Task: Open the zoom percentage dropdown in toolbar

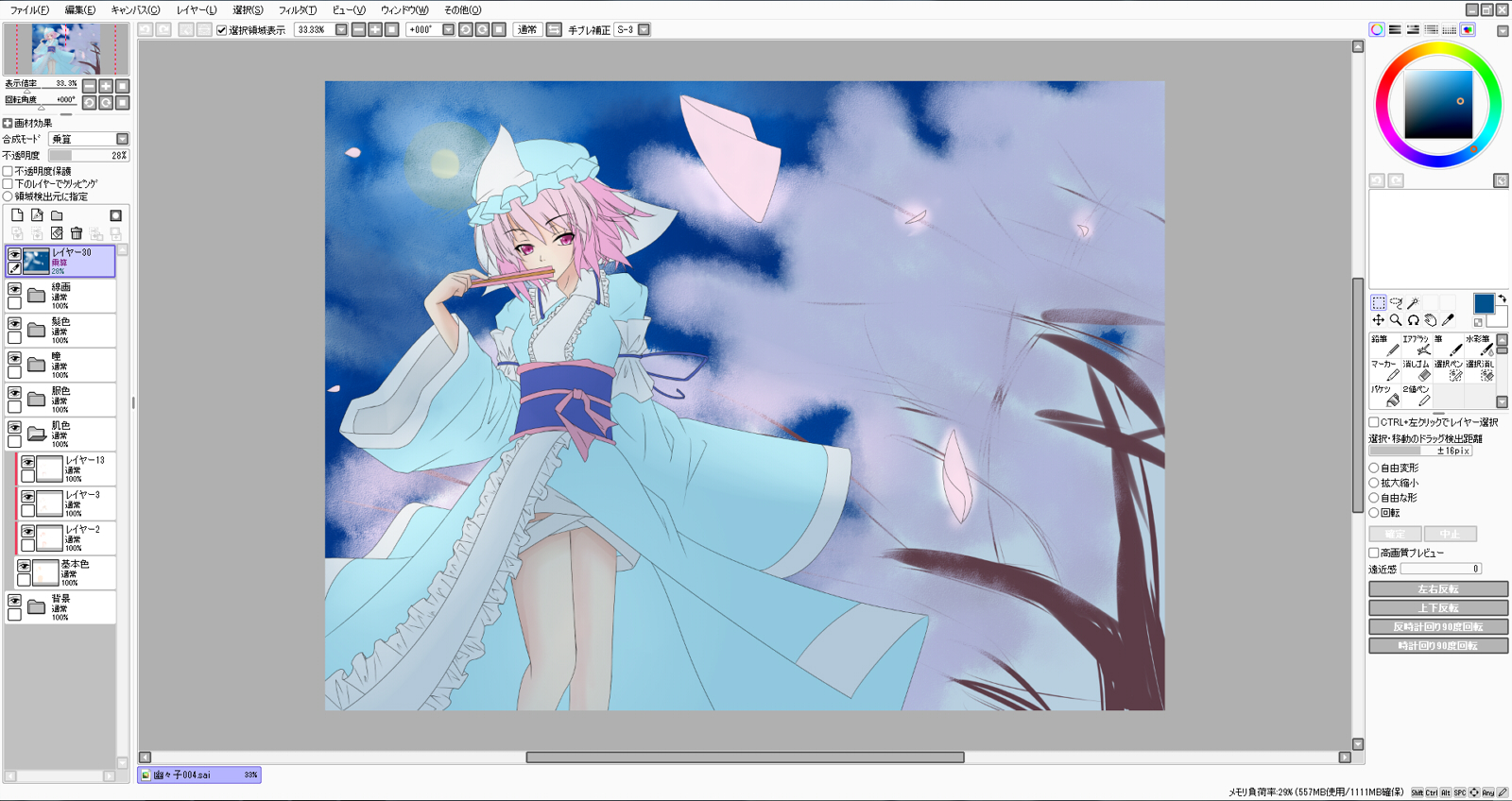Action: [341, 29]
